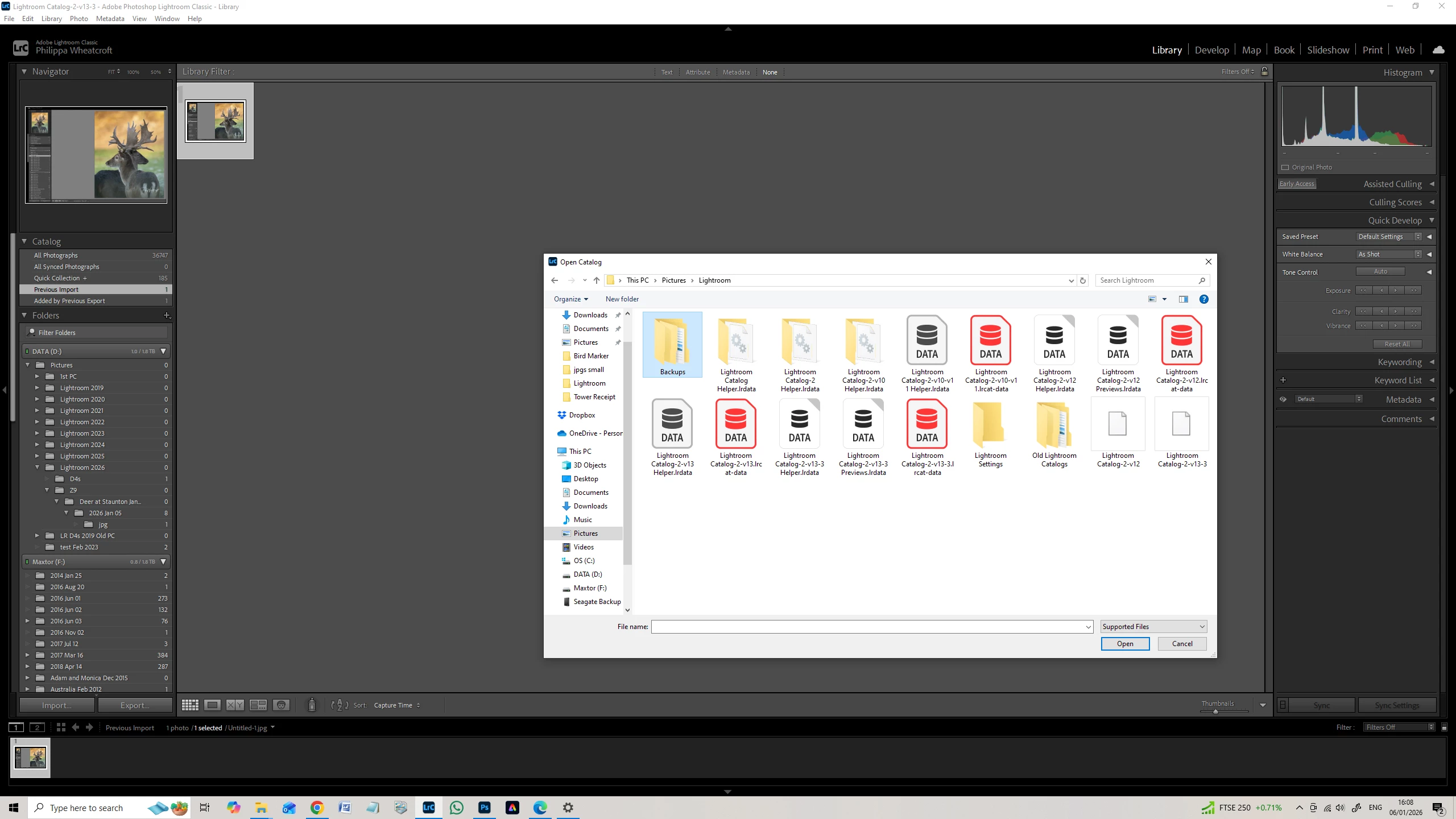The height and width of the screenshot is (819, 1456).
Task: Click New folder in the dialog
Action: [622, 299]
